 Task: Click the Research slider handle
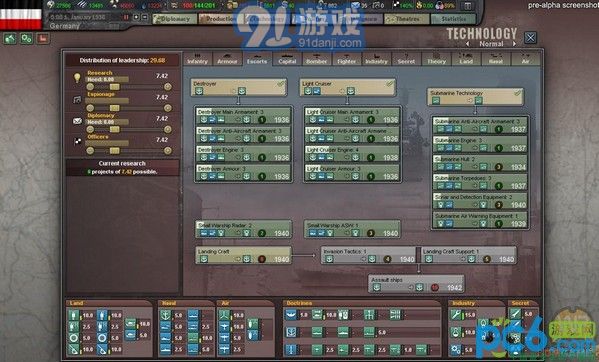point(115,87)
